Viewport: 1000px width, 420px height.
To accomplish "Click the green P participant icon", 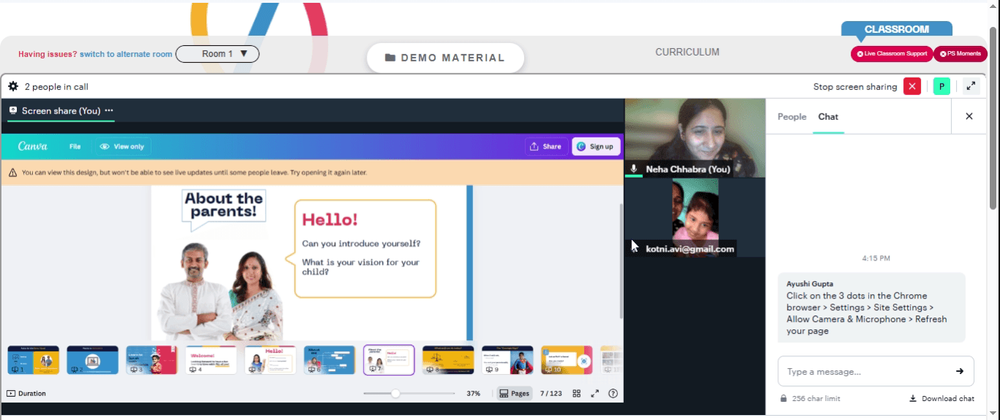I will [x=941, y=87].
